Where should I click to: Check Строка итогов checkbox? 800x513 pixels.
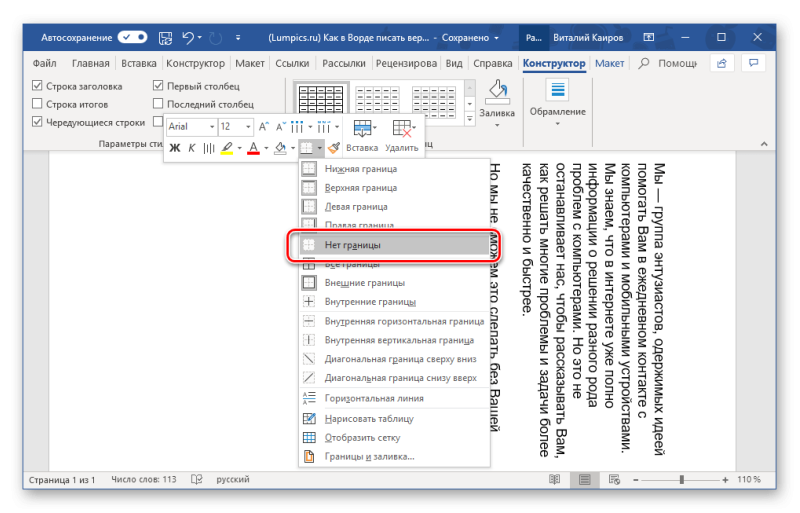point(37,104)
